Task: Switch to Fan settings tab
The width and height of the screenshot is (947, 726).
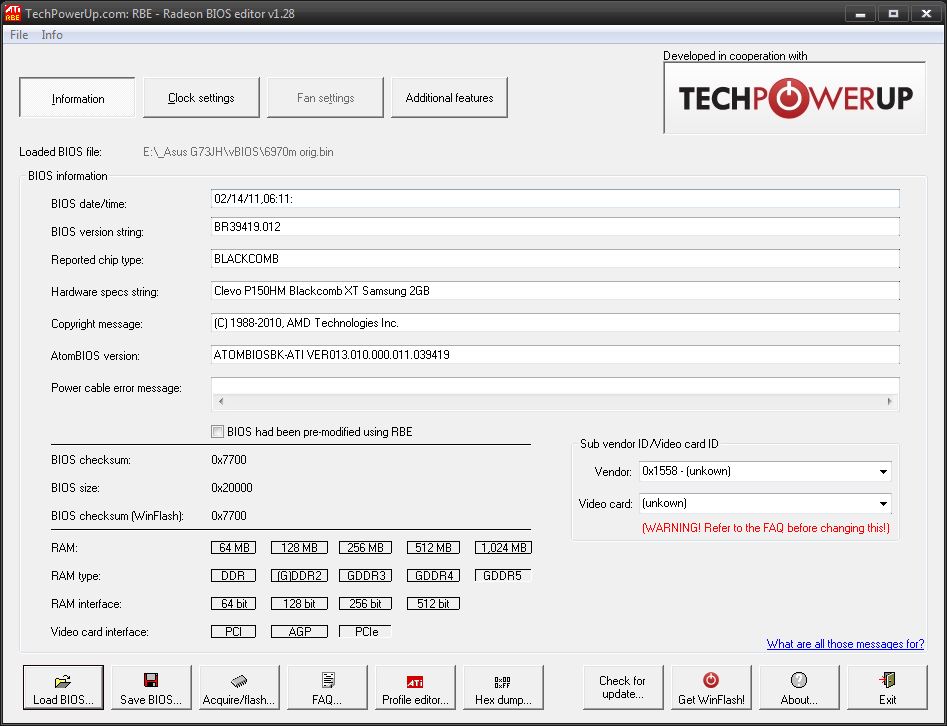Action: click(326, 97)
